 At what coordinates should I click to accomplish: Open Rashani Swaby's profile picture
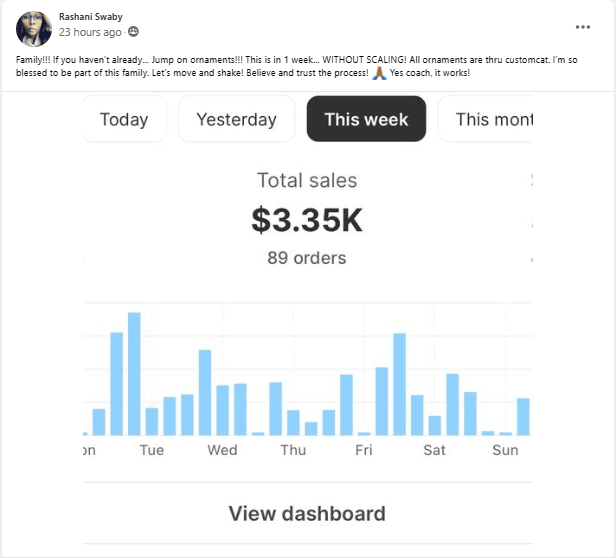(x=33, y=27)
